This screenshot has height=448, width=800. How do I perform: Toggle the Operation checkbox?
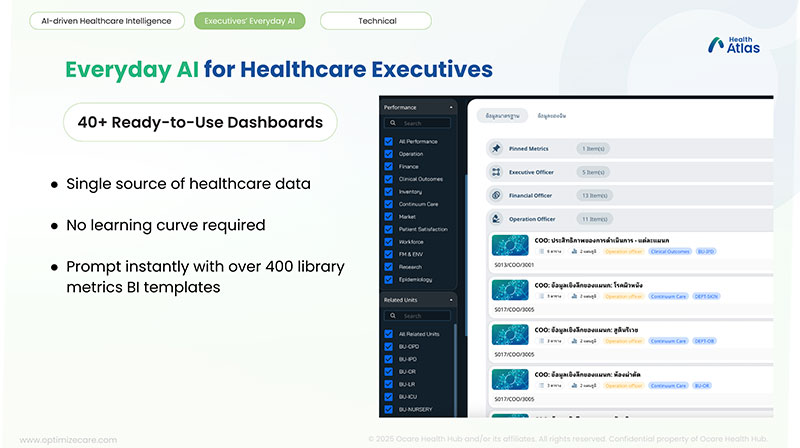click(389, 154)
